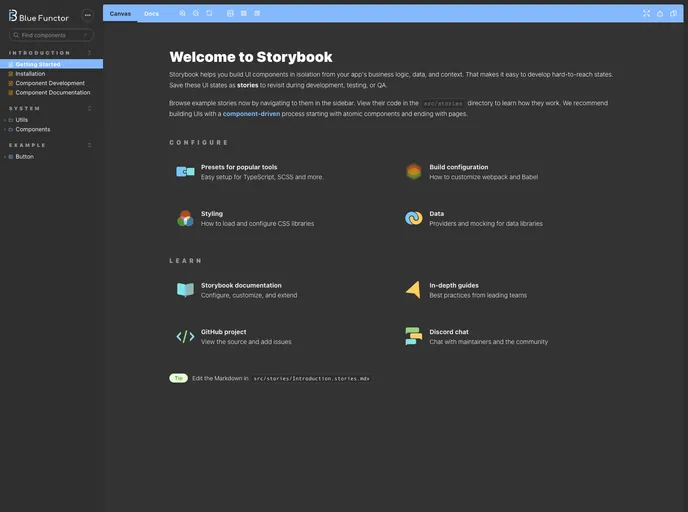This screenshot has height=512, width=688.
Task: Expand the Components folder in sidebar
Action: (32, 129)
